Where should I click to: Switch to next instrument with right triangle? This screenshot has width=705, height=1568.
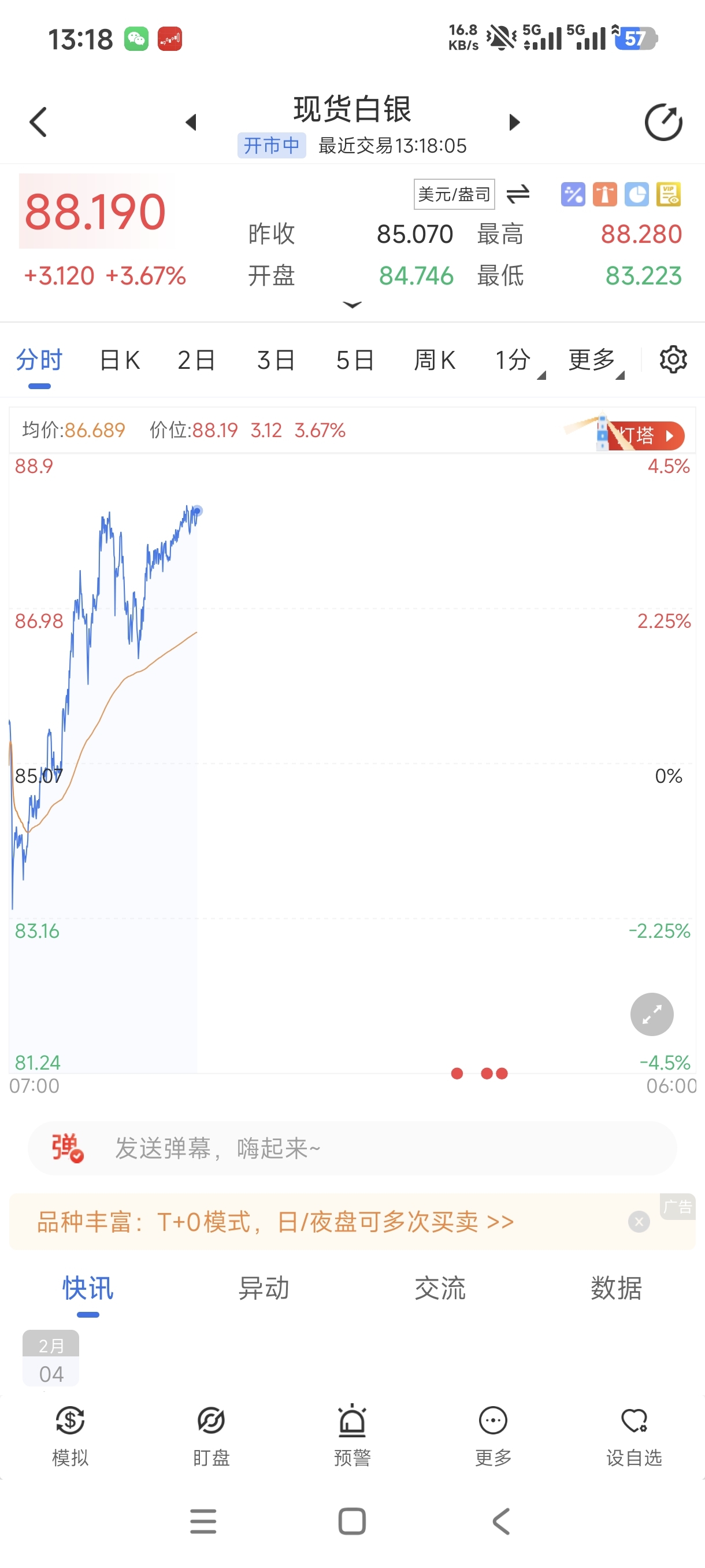pos(515,123)
